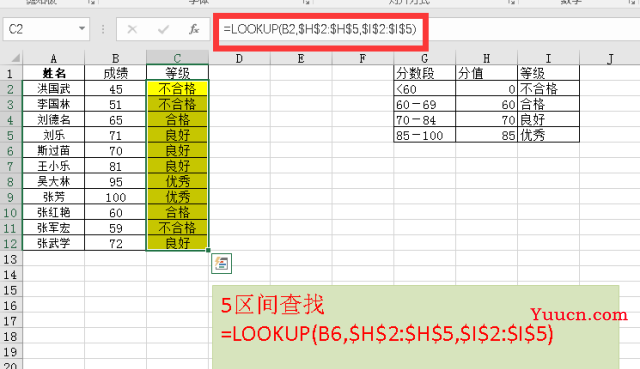Click cell containing 姓名
The image size is (640, 369).
click(53, 73)
